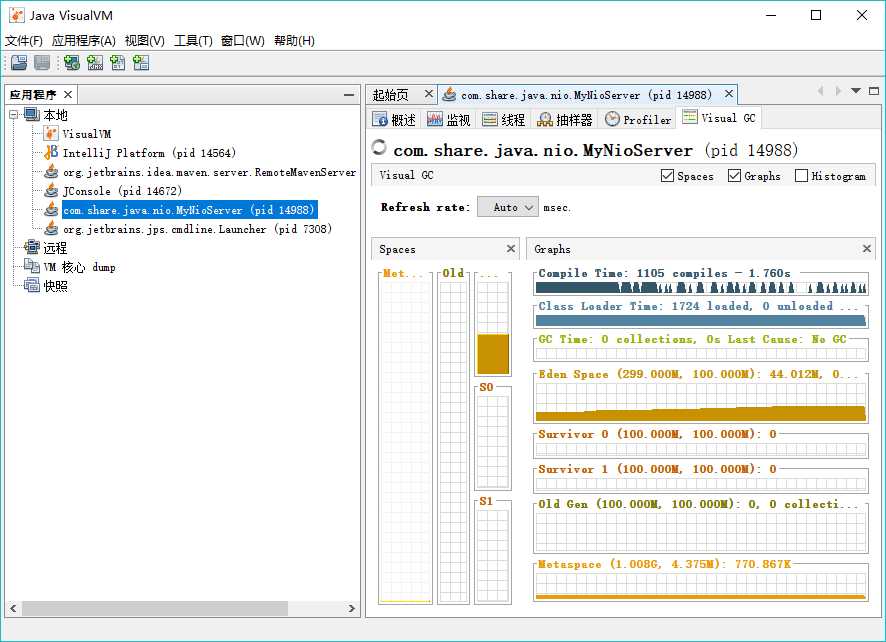Viewport: 886px width, 642px height.
Task: Collapse the 本地 local tree node
Action: (x=14, y=115)
